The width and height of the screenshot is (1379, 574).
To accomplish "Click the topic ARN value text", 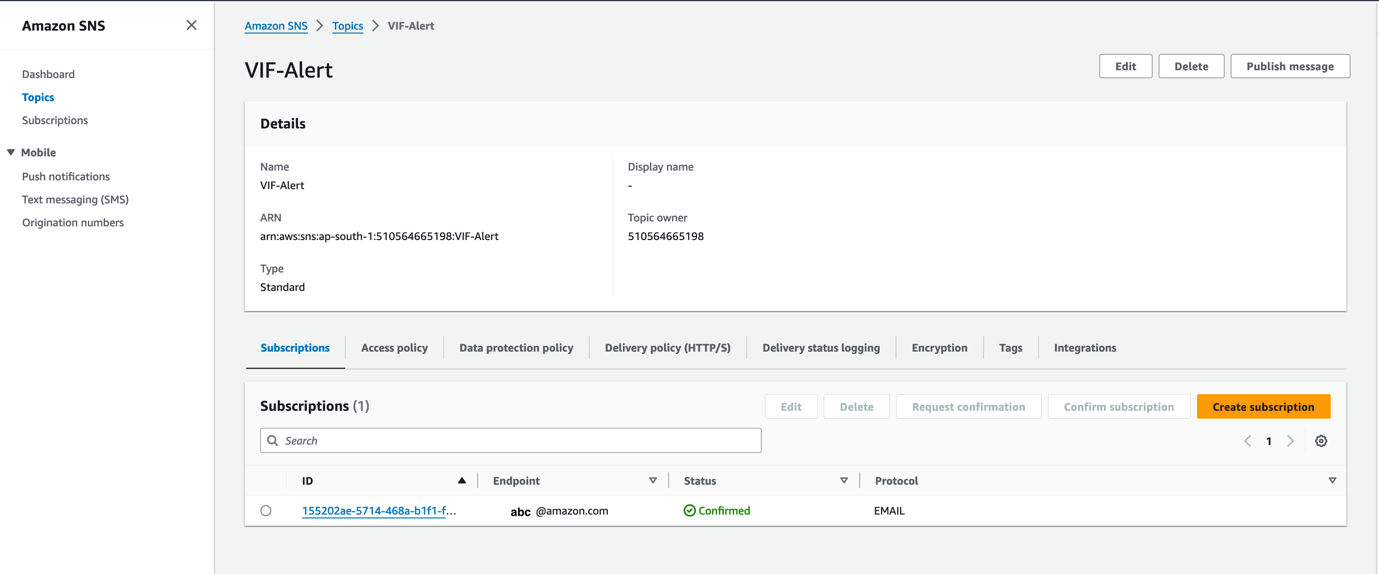I will click(x=379, y=236).
